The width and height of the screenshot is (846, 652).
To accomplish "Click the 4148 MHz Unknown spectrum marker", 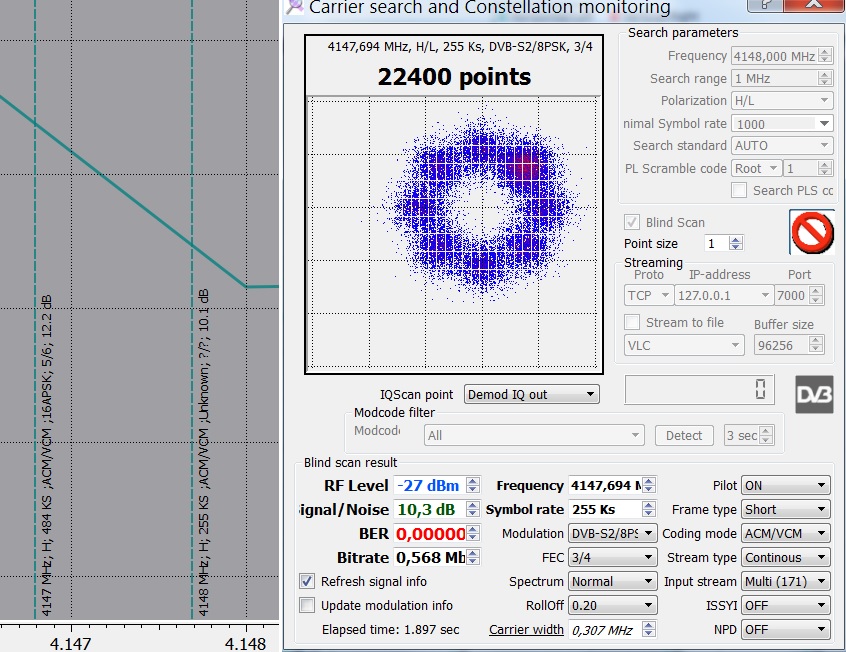I will click(x=203, y=452).
